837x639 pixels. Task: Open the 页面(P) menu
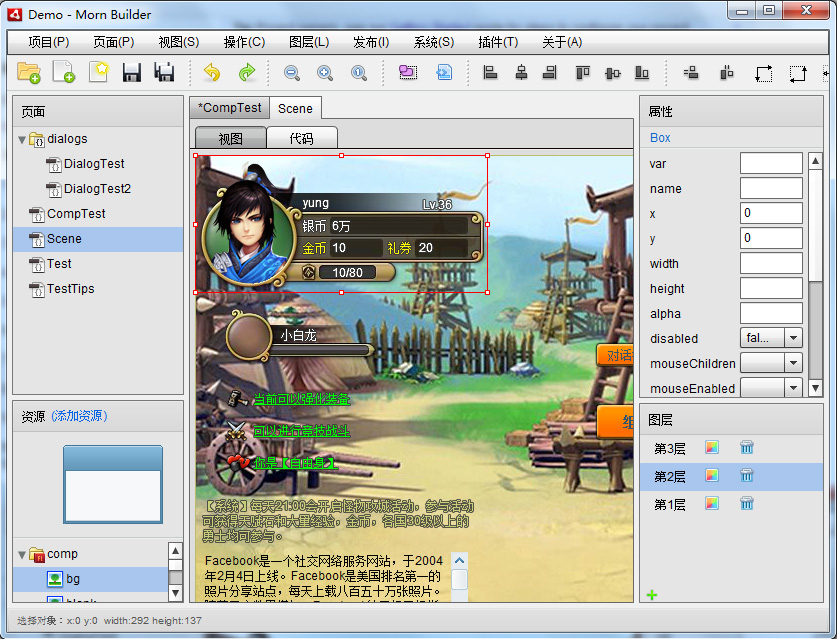(x=114, y=42)
